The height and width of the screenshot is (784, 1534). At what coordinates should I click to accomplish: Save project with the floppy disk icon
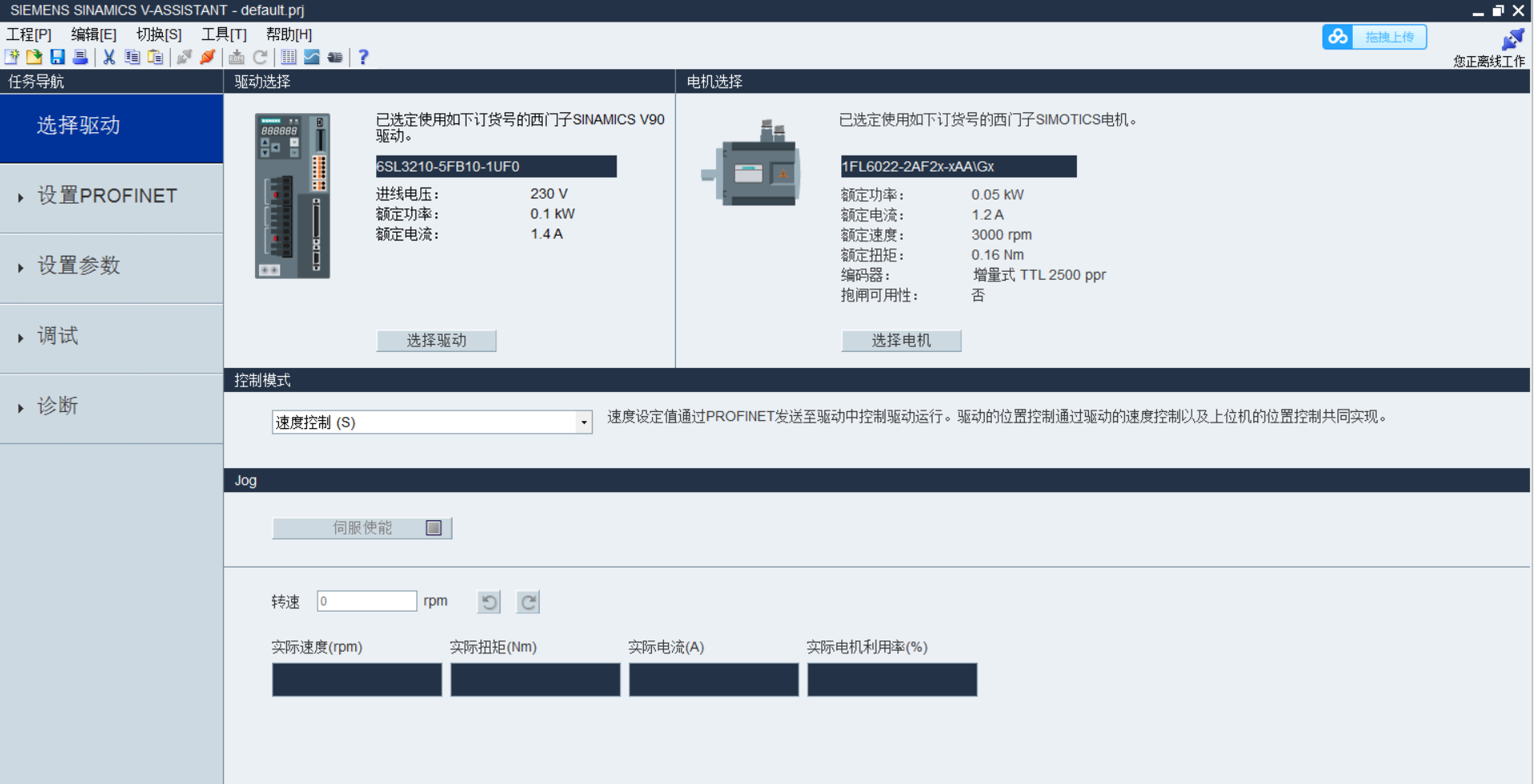57,57
